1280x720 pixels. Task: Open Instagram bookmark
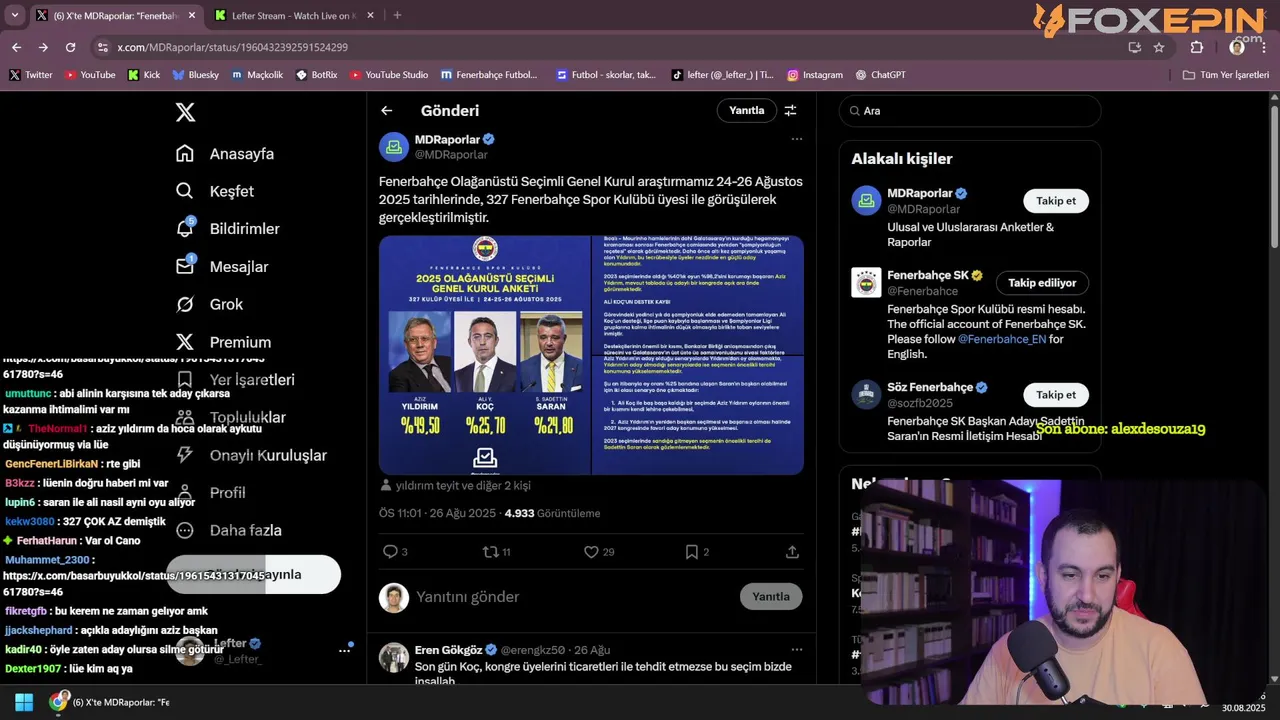(x=814, y=75)
